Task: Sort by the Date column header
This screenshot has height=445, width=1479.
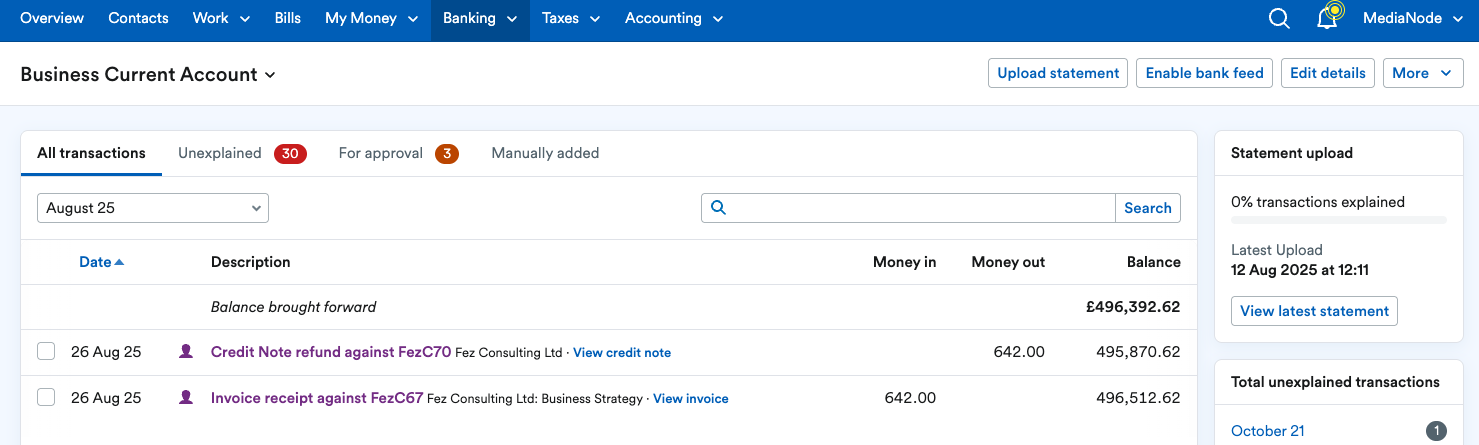Action: click(x=102, y=262)
